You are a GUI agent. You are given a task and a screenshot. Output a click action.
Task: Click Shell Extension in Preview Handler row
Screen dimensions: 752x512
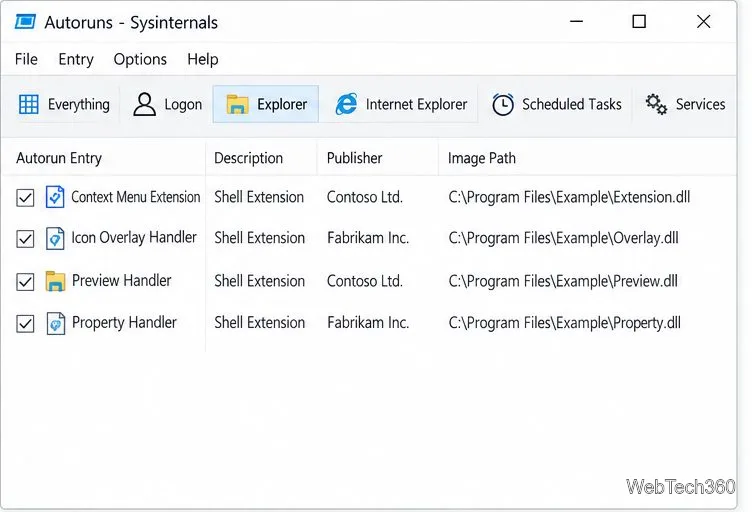pos(259,281)
